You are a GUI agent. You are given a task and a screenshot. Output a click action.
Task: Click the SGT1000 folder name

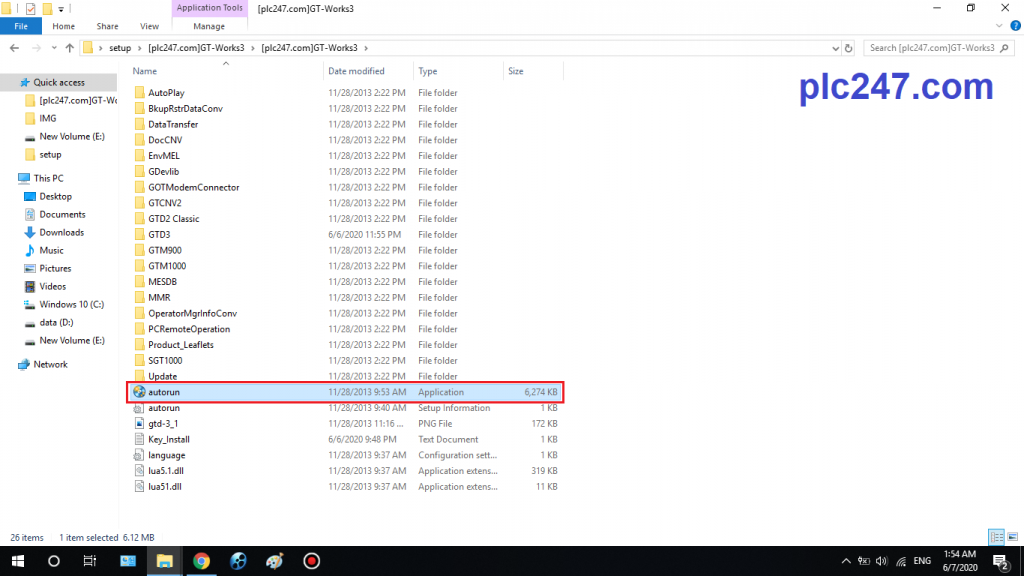tap(165, 360)
